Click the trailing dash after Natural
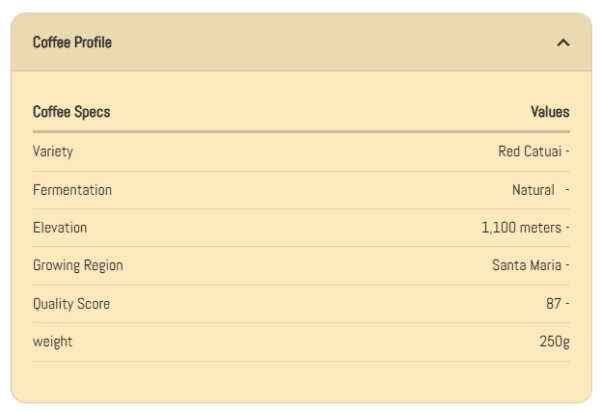 coord(567,190)
